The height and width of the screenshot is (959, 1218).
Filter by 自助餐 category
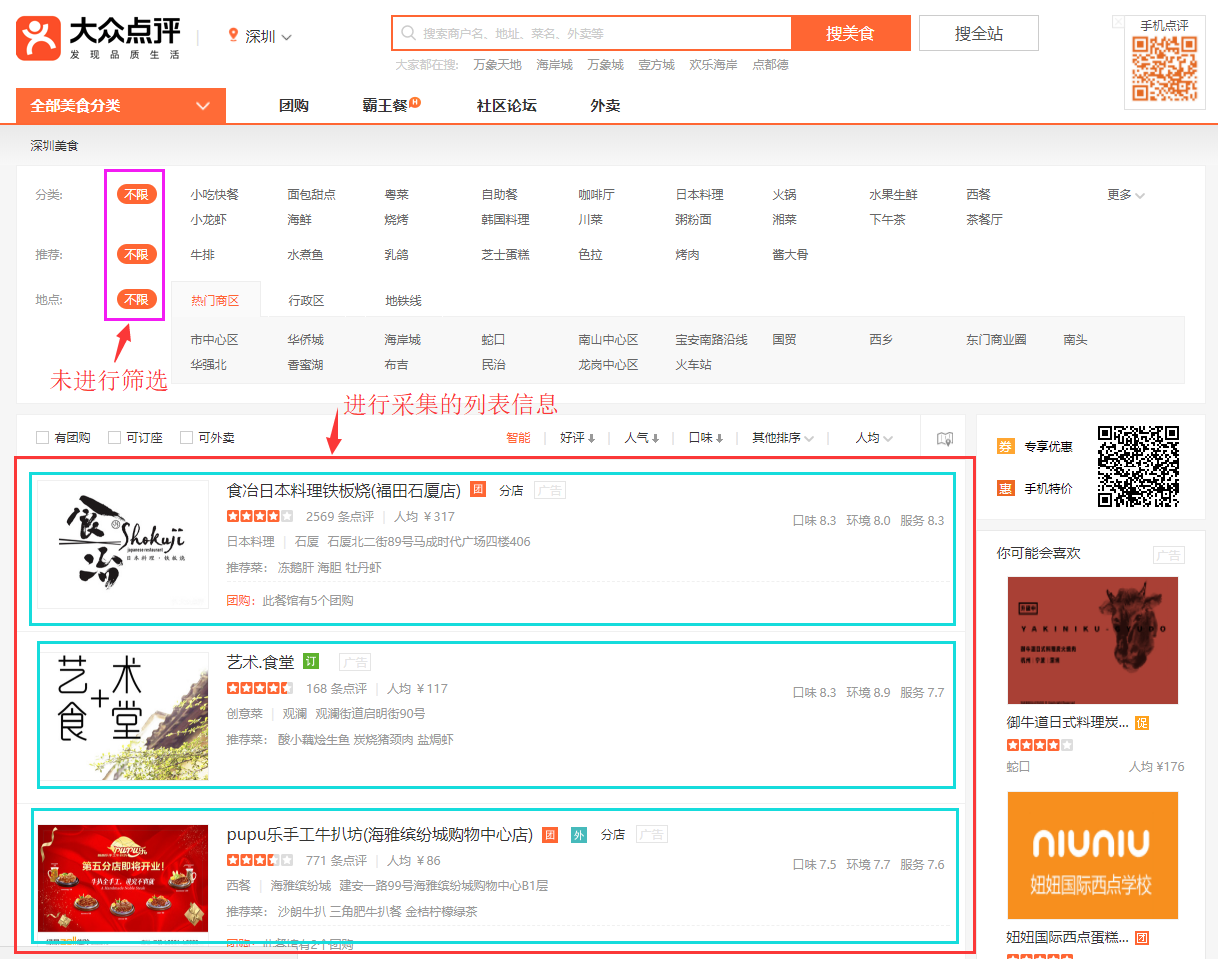tap(500, 195)
